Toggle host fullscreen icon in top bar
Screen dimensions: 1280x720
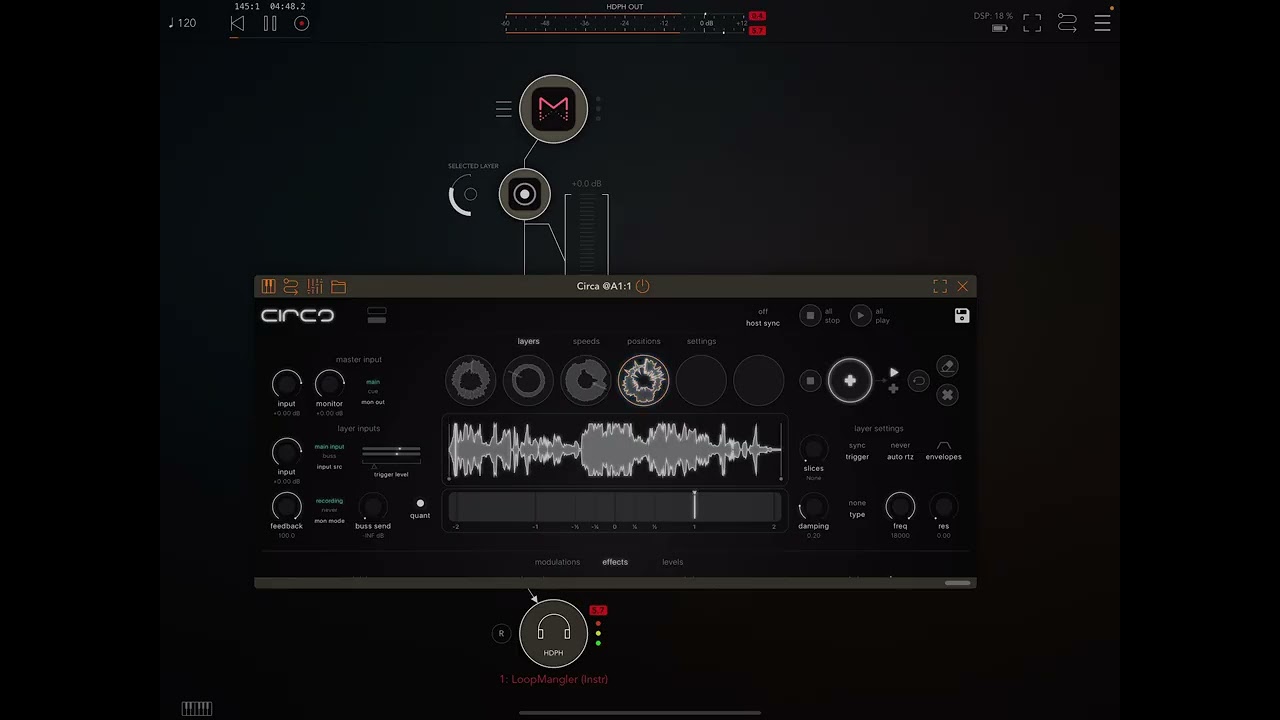click(1032, 23)
